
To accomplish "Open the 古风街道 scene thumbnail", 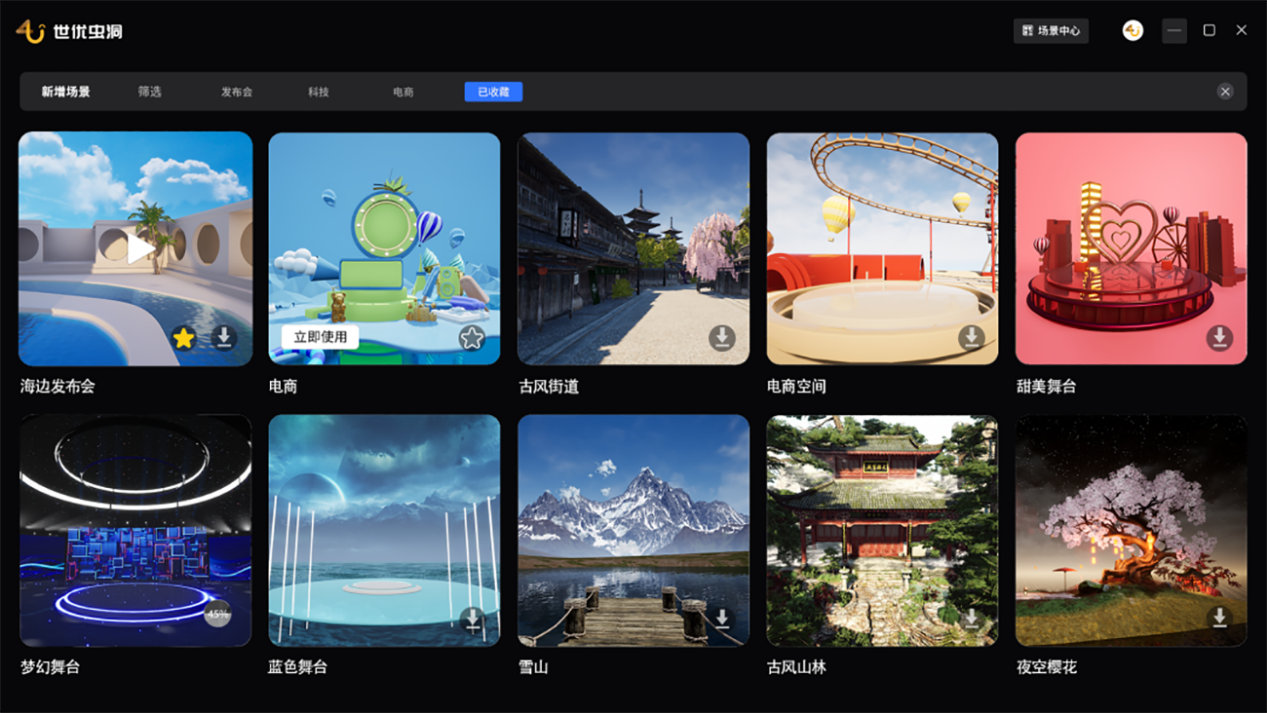I will [x=633, y=248].
